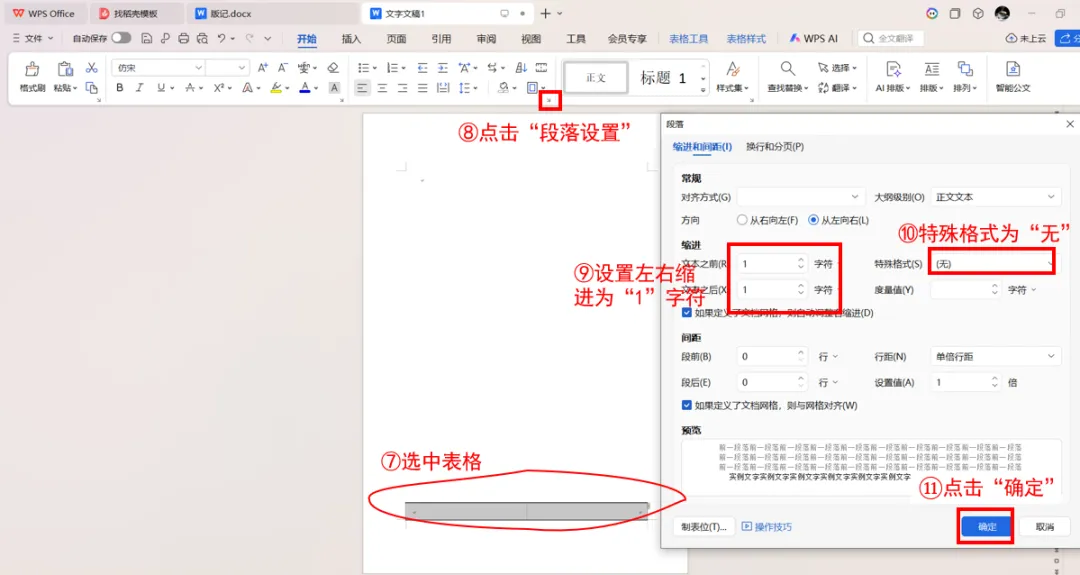Image resolution: width=1080 pixels, height=575 pixels.
Task: Click the OK (确定) button
Action: pyautogui.click(x=986, y=527)
